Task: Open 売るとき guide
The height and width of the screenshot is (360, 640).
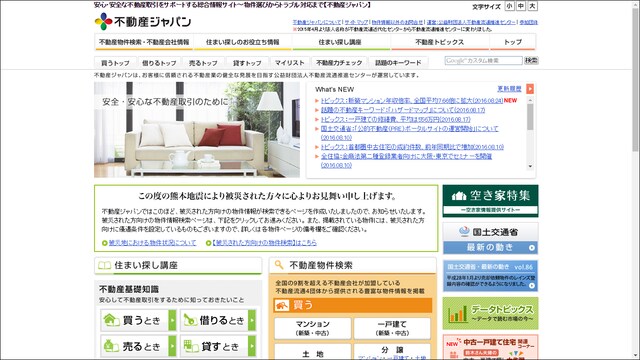Action: [x=138, y=346]
